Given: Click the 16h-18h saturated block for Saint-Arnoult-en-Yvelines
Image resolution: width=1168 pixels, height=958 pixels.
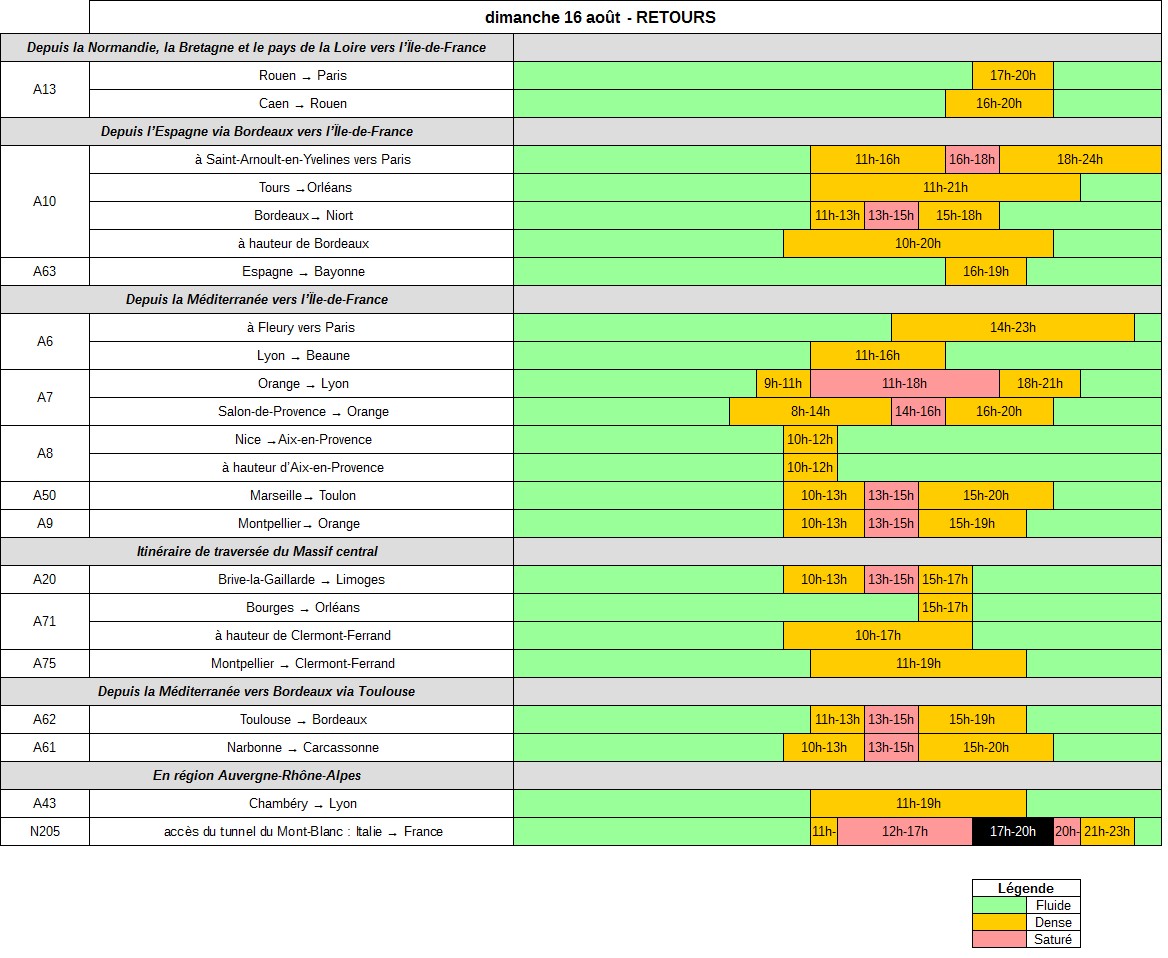Looking at the screenshot, I should tap(972, 159).
